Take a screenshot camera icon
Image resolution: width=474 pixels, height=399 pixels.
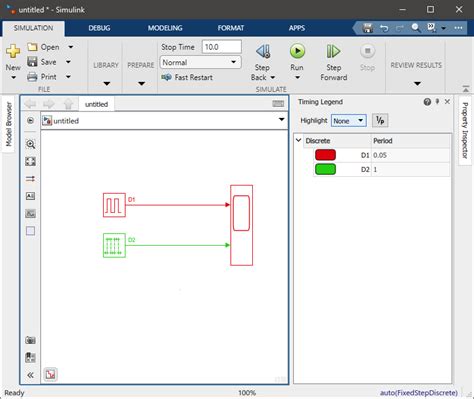(30, 340)
